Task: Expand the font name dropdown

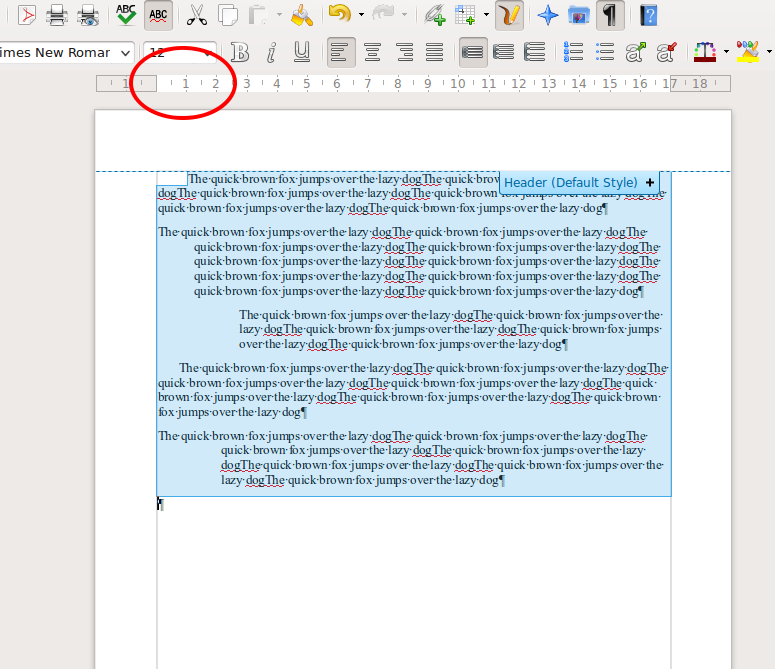Action: coord(124,52)
